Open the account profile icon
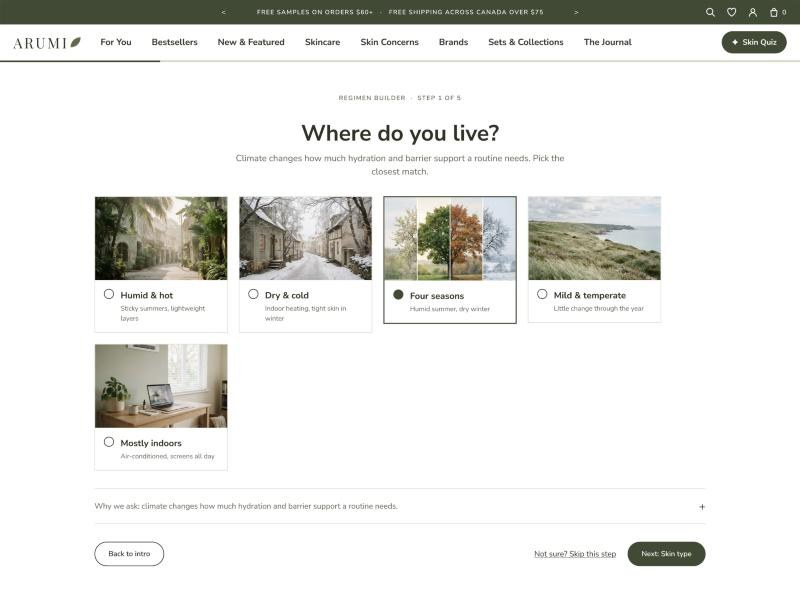This screenshot has width=800, height=600. coord(753,12)
